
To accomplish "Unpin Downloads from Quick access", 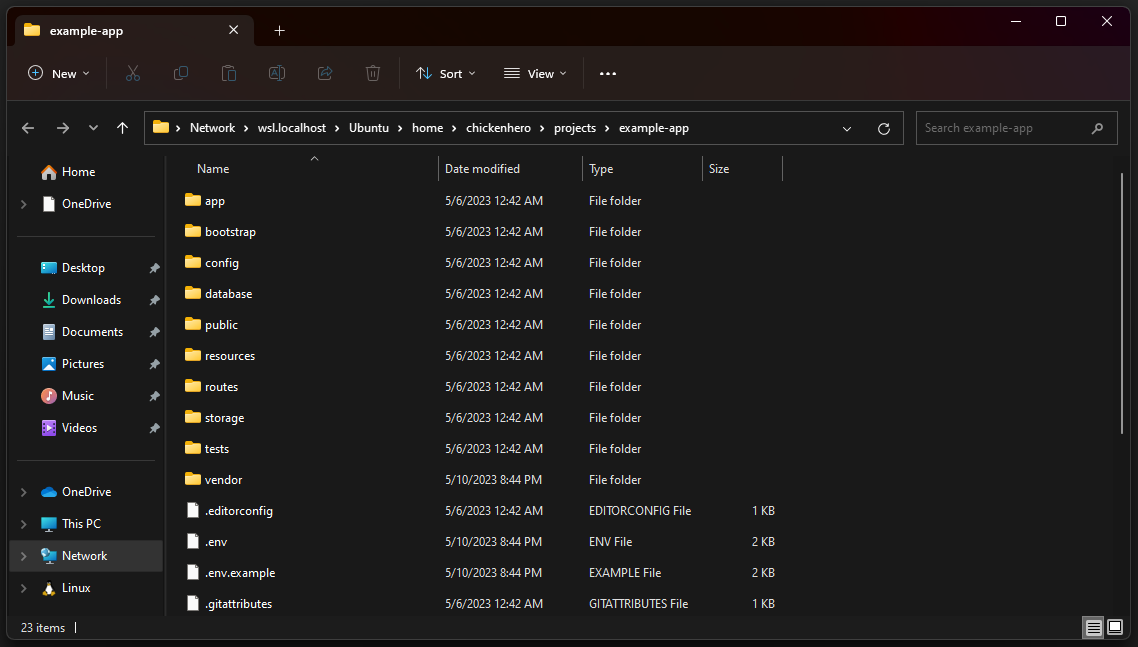I will click(x=154, y=300).
